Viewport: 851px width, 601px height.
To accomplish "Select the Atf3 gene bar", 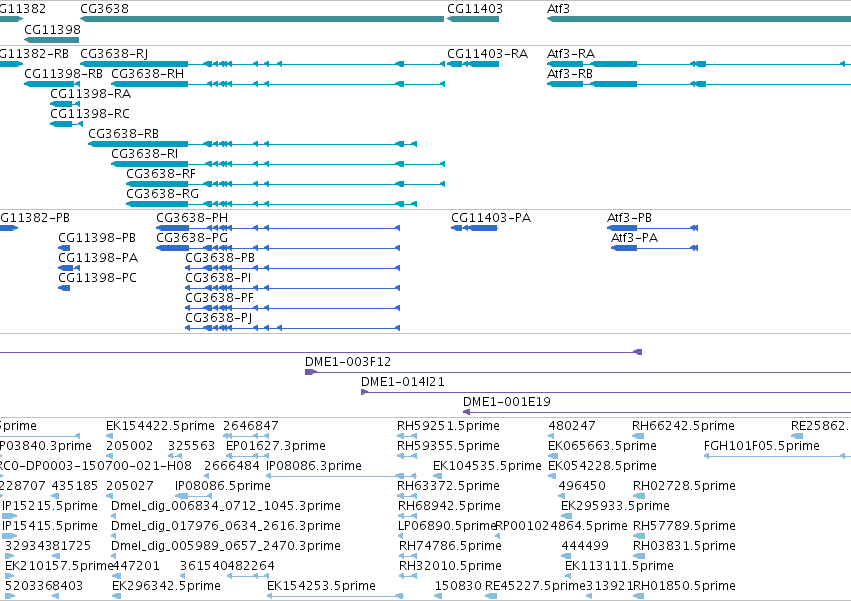I will [699, 19].
